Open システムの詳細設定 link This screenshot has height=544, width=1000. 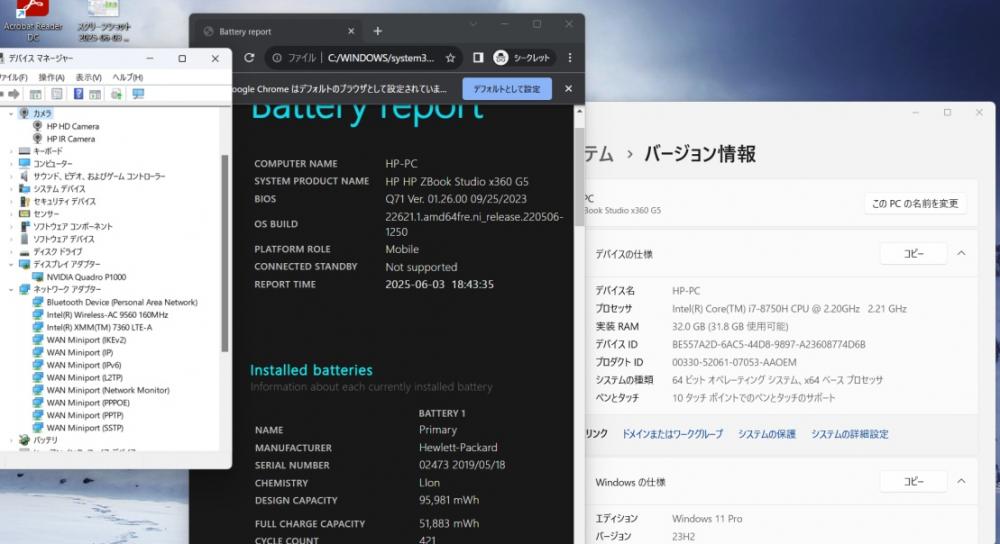click(849, 434)
